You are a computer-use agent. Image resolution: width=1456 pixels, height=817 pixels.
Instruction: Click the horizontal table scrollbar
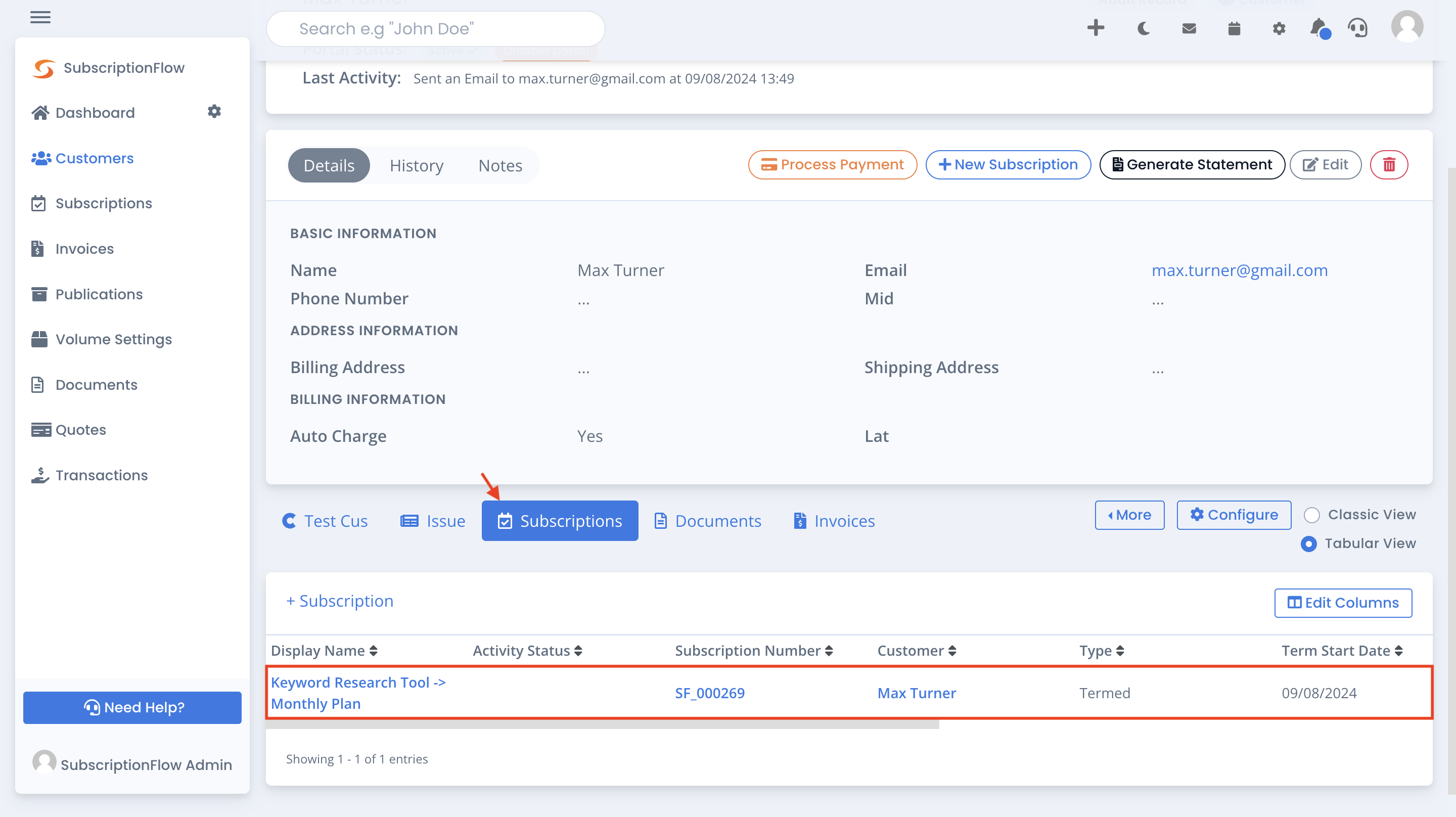603,724
